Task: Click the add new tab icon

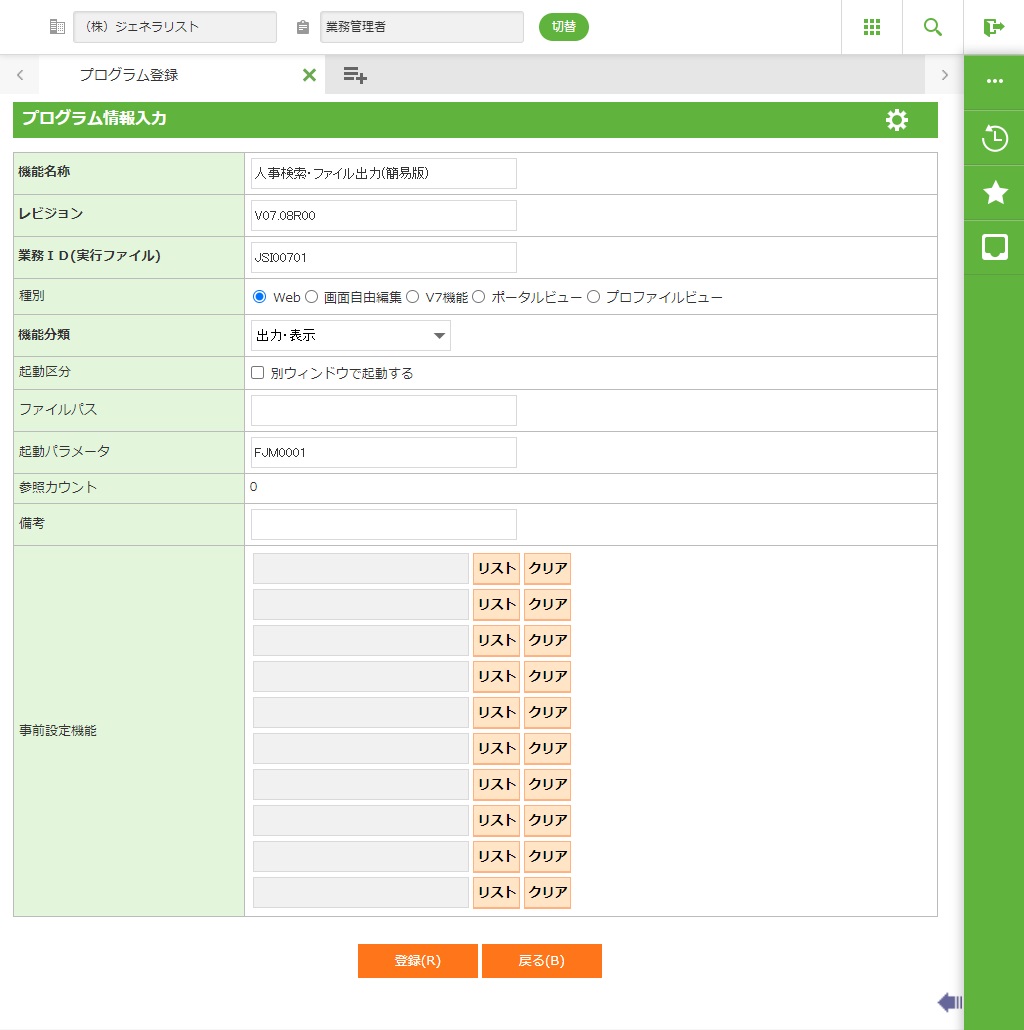Action: [355, 75]
